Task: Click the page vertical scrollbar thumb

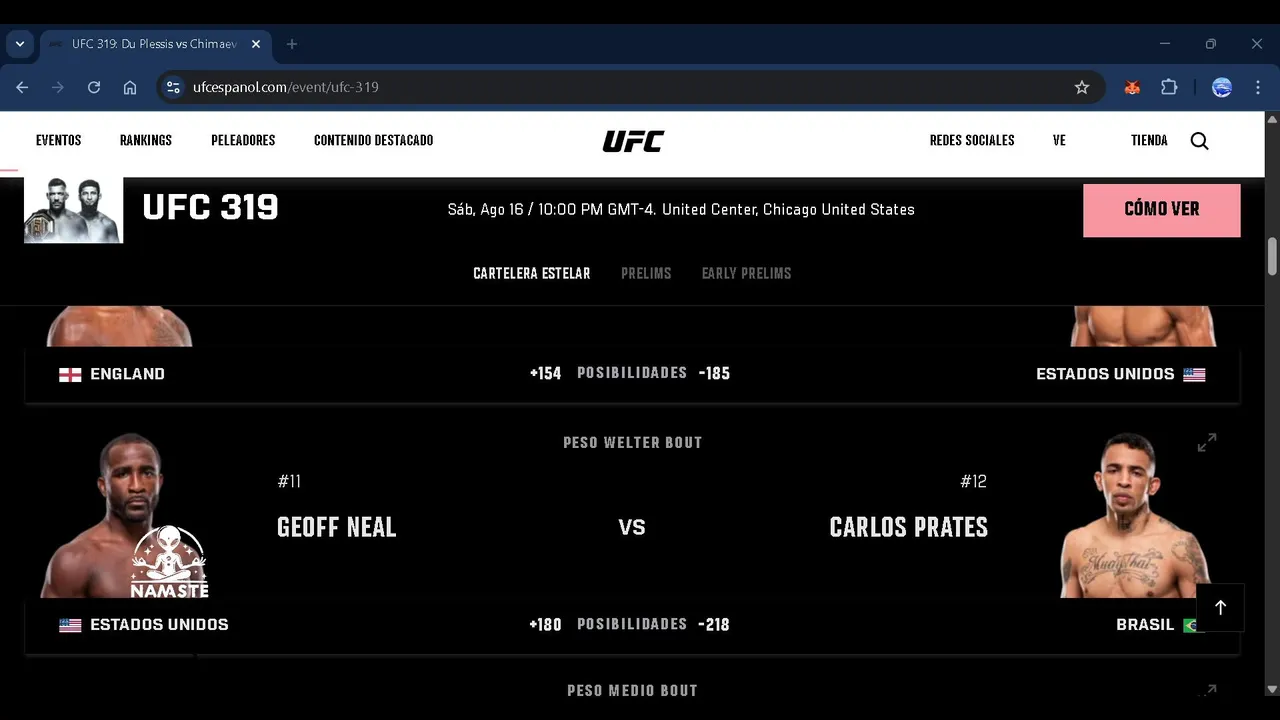Action: pos(1272,255)
